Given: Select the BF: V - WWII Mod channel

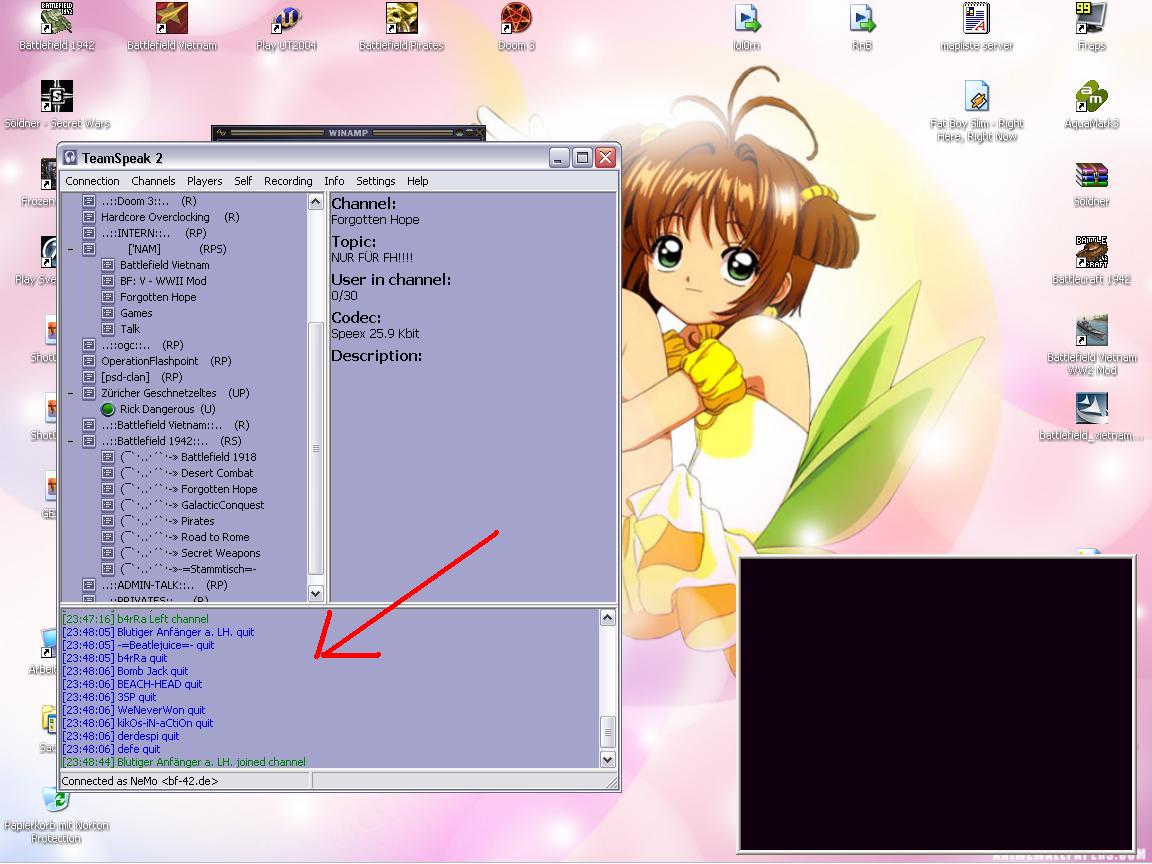Looking at the screenshot, I should pos(163,281).
